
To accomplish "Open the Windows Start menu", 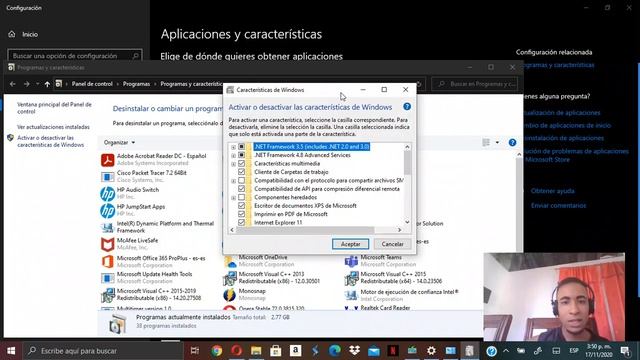I will point(11,351).
